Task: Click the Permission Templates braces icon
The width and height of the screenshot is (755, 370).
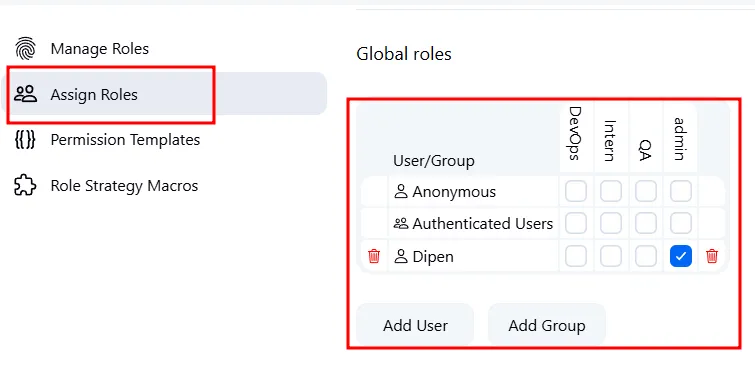Action: tap(26, 140)
